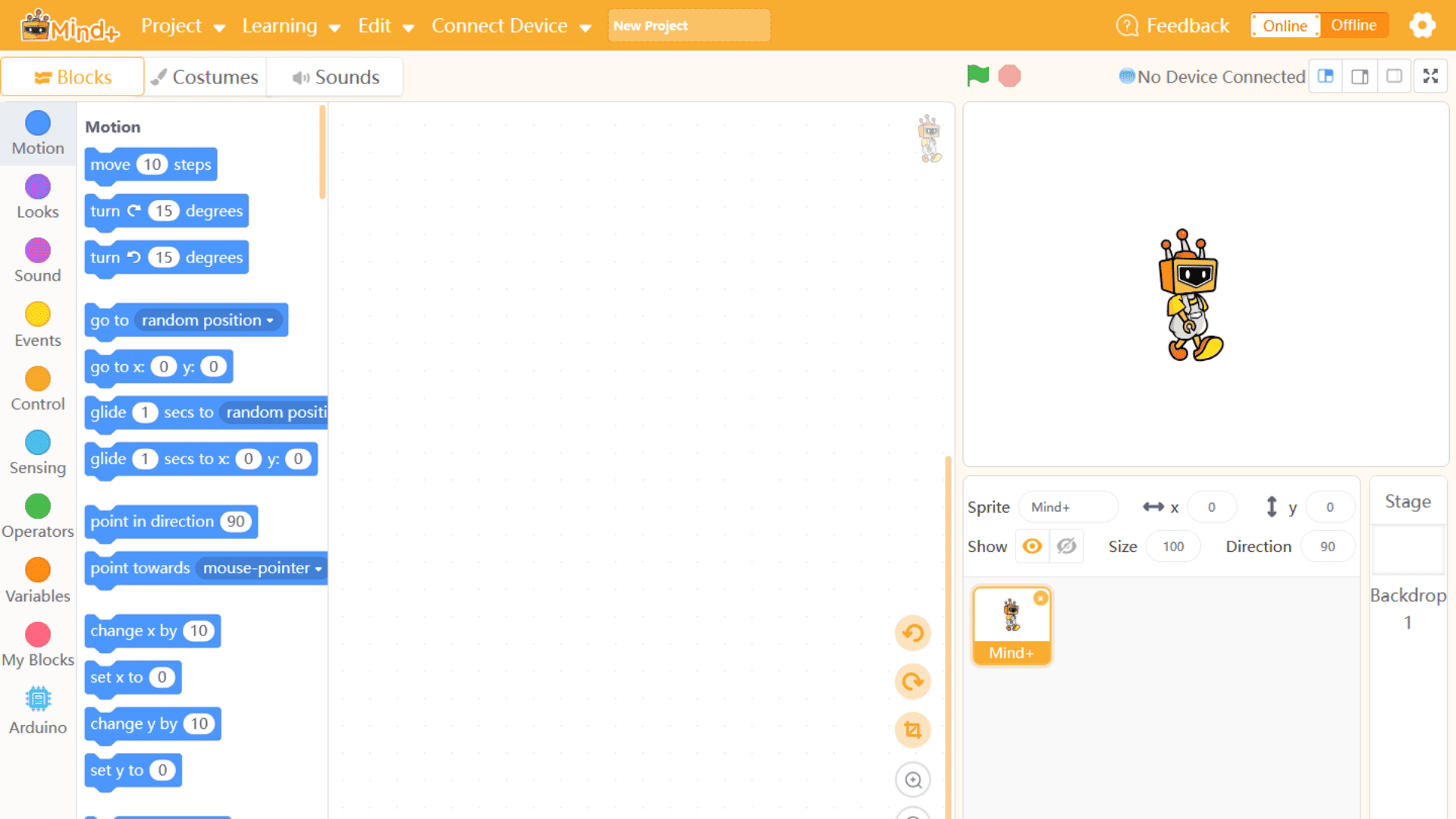Hide the stage with the single-pane layout icon
This screenshot has width=1456, height=819.
click(x=1394, y=77)
